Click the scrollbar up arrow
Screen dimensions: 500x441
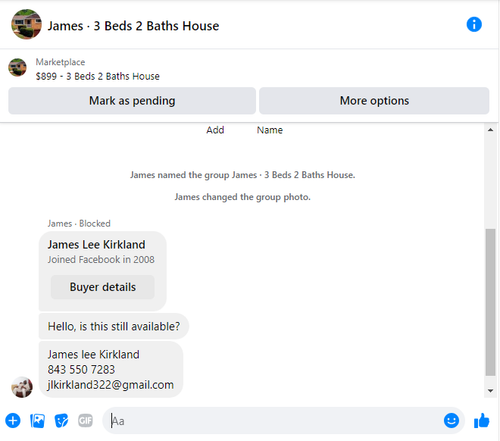(x=490, y=130)
